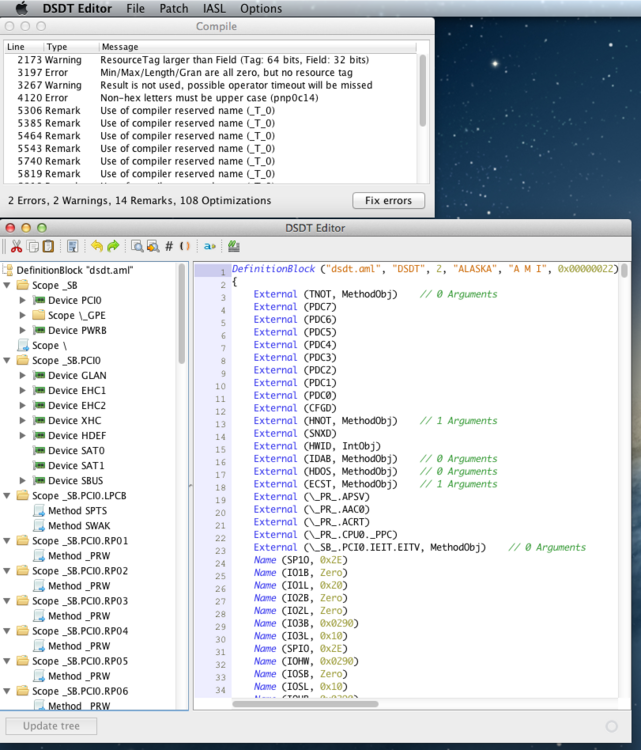
Task: Click the Compile icon in toolbar
Action: (233, 246)
